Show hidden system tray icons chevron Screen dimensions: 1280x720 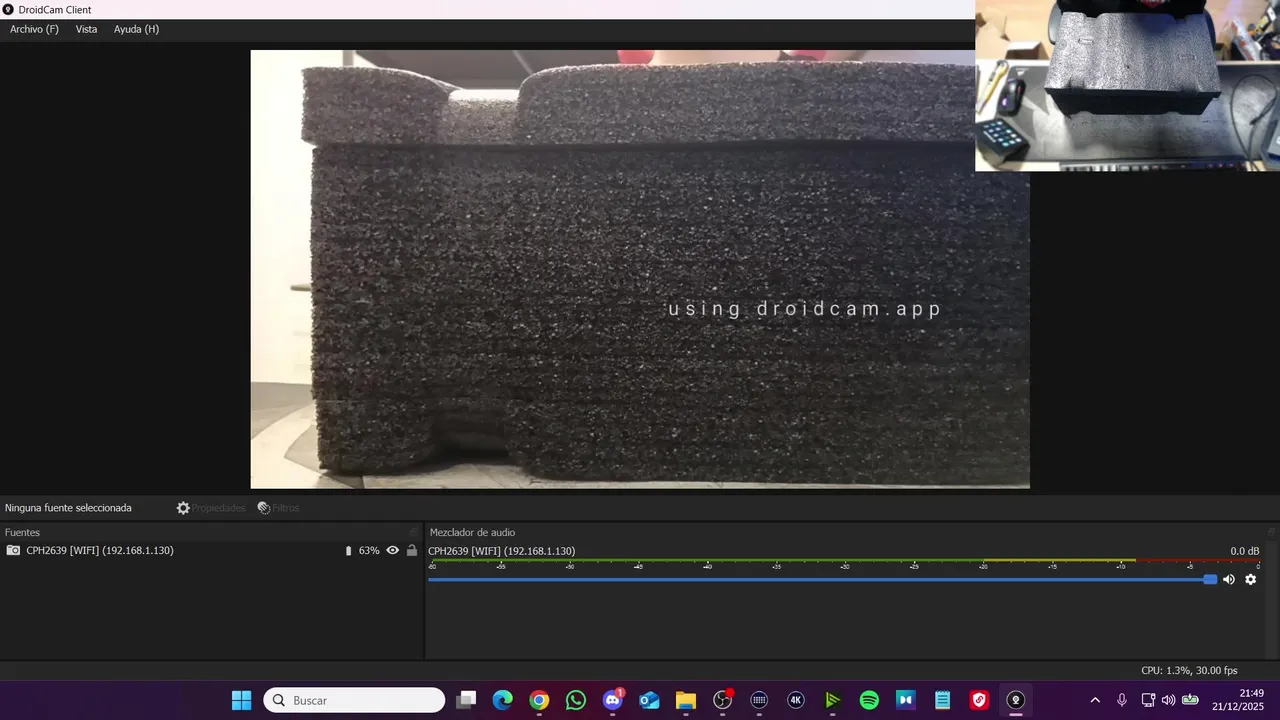1095,700
